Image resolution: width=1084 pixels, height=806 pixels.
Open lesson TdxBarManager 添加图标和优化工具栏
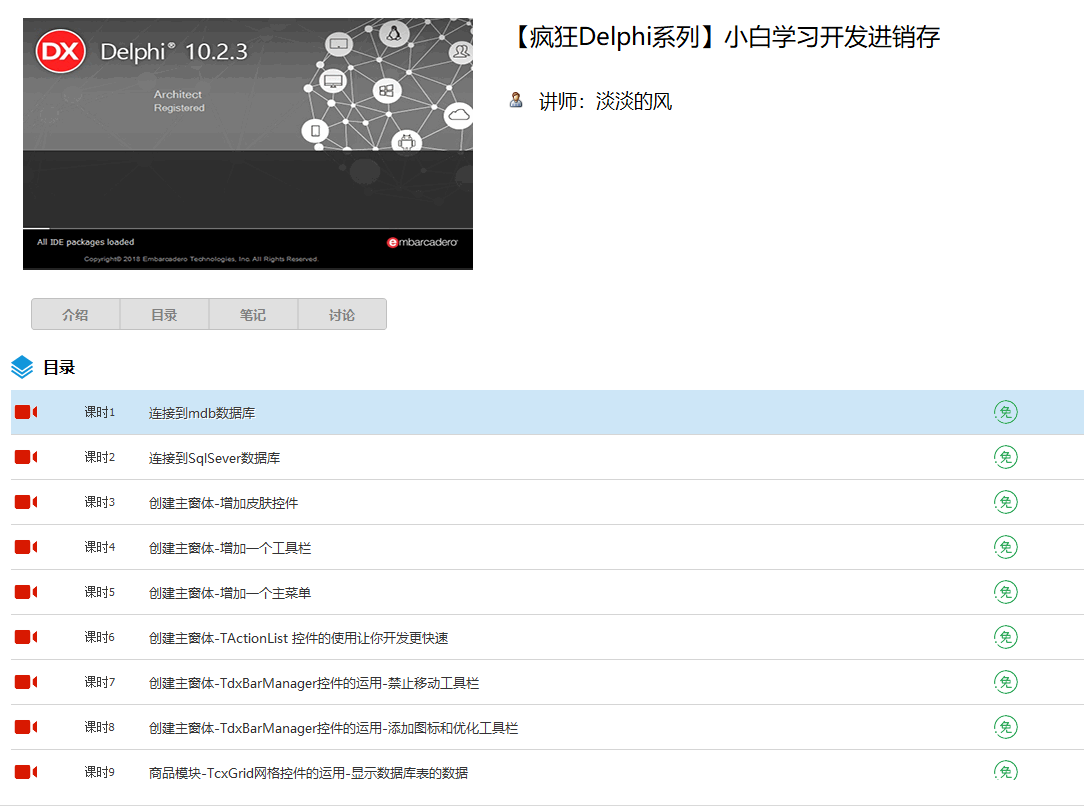[x=333, y=727]
